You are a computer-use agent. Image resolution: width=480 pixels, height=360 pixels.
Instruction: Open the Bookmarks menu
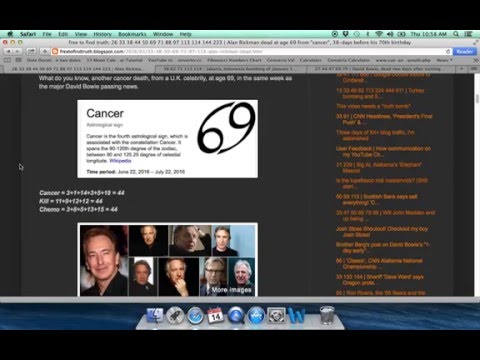132,34
